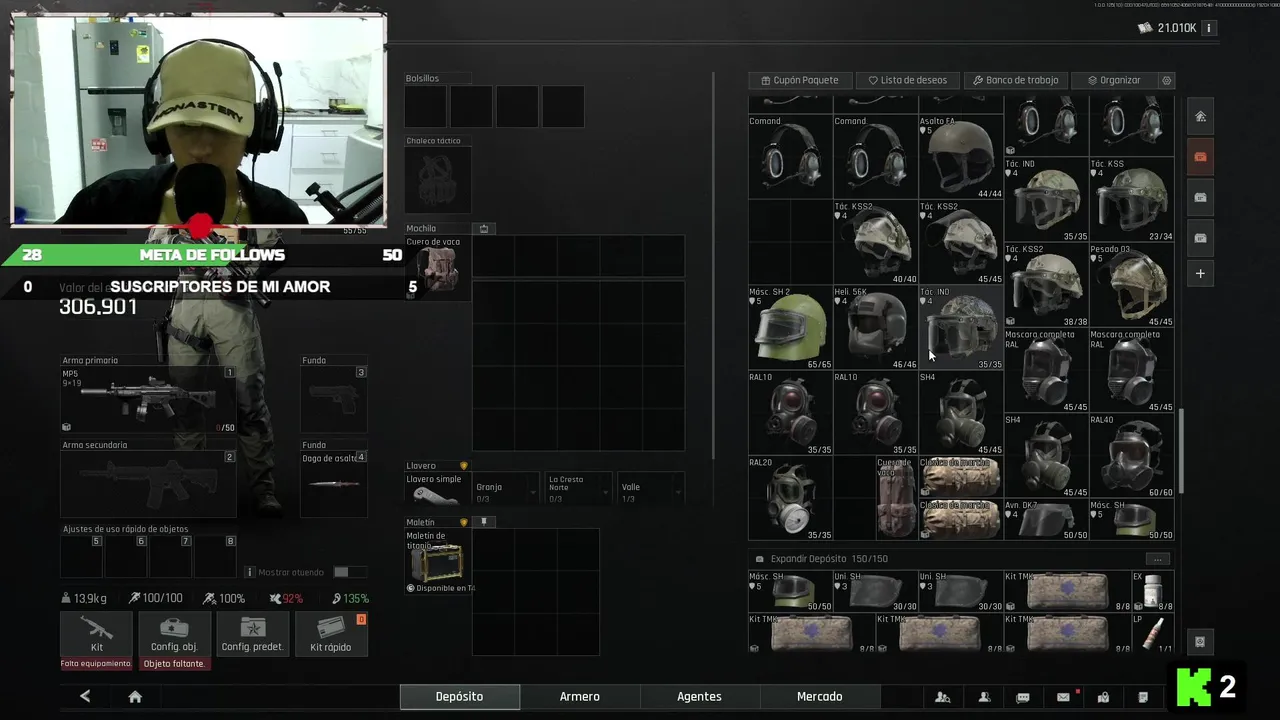Select the empty holster slot 3

tap(334, 399)
